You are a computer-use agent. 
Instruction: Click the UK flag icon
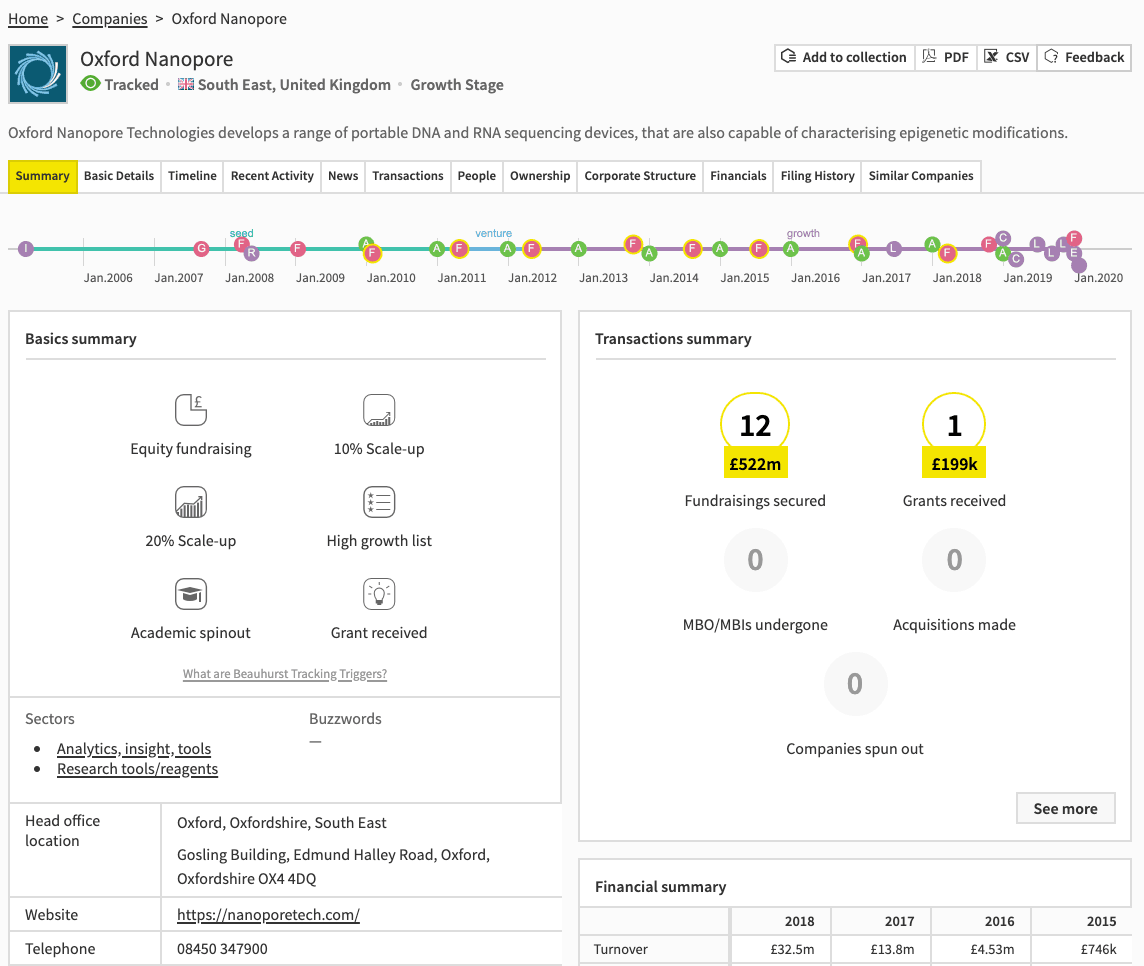(x=186, y=85)
